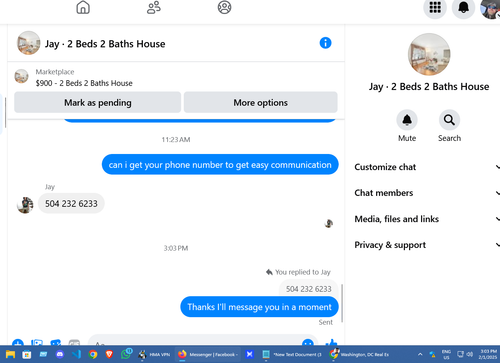This screenshot has height=363, width=500.
Task: Expand the Customize chat section
Action: point(427,167)
